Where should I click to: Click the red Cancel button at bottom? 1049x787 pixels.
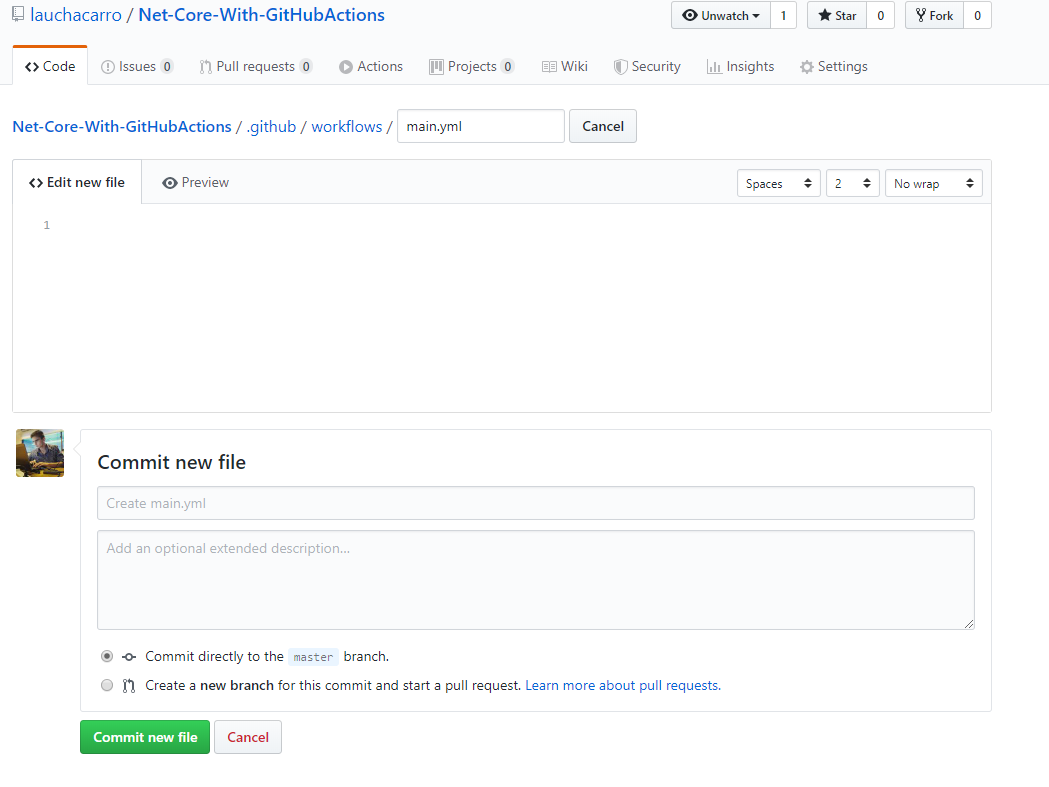pyautogui.click(x=248, y=737)
